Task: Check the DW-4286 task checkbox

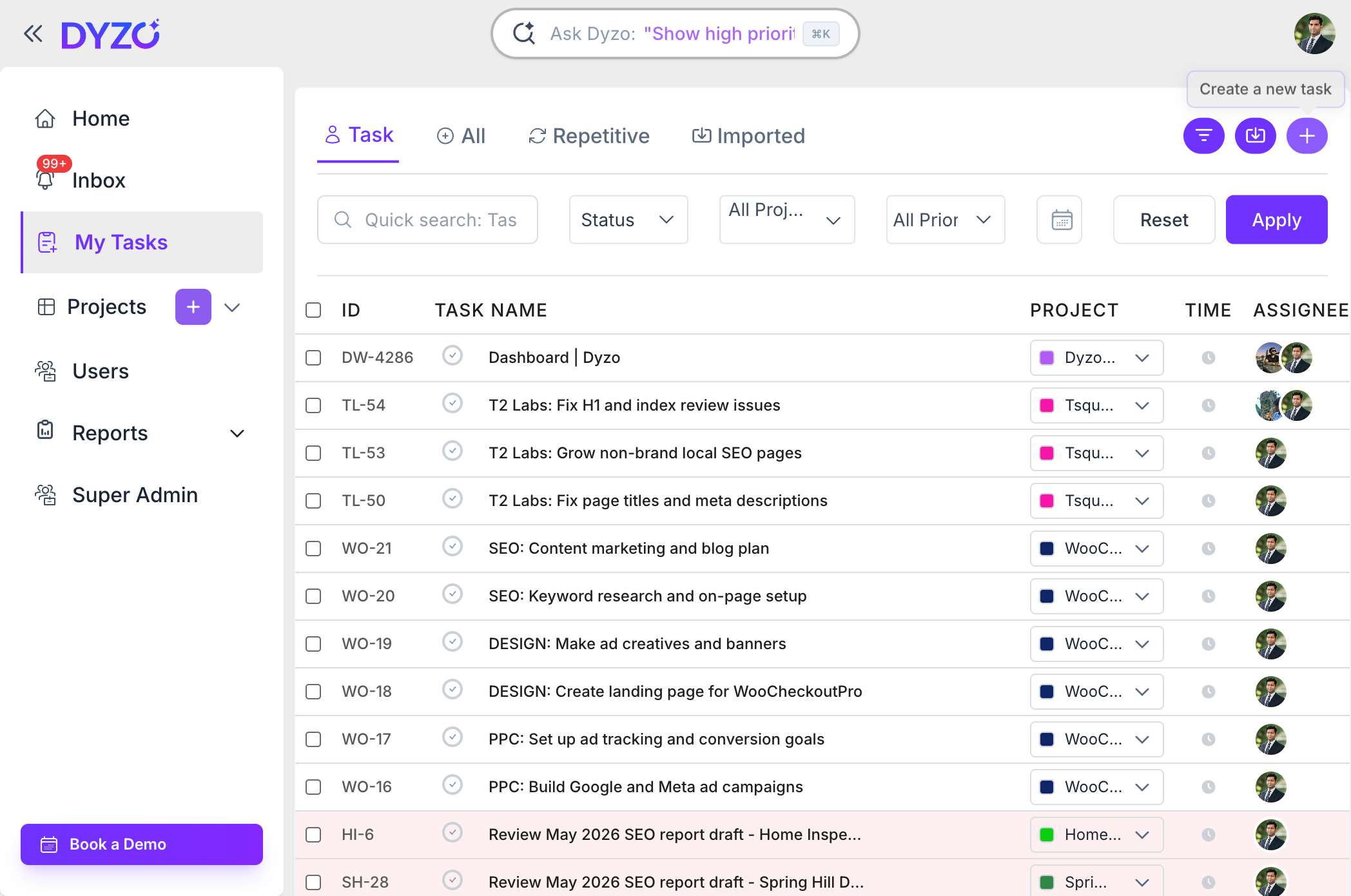Action: (x=313, y=358)
